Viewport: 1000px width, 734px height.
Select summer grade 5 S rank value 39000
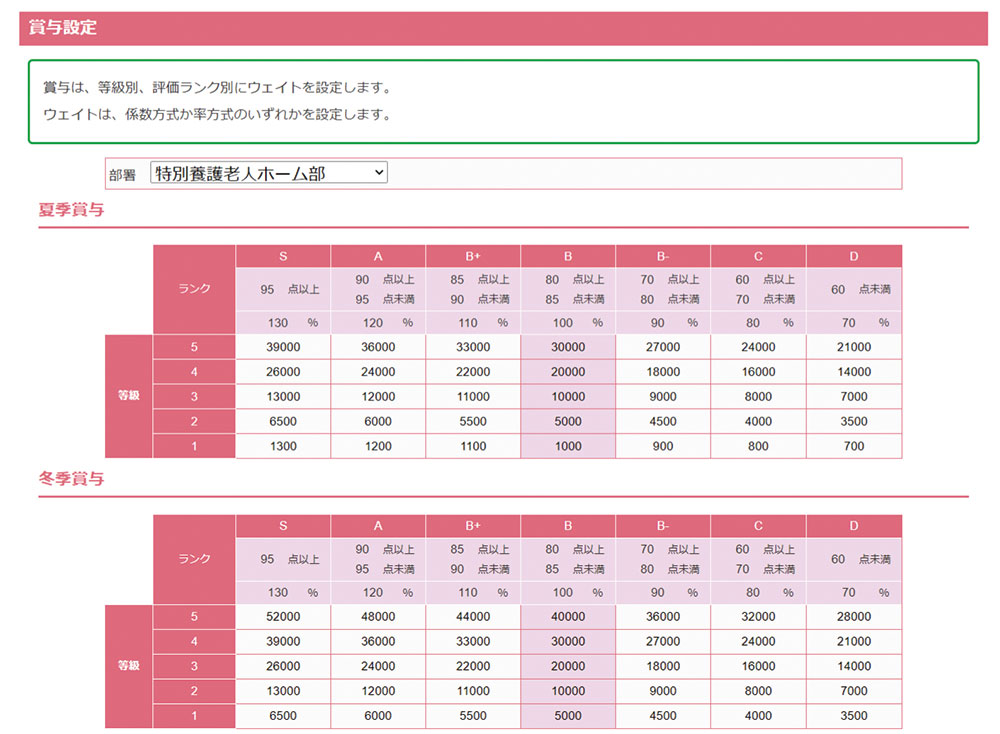point(283,347)
